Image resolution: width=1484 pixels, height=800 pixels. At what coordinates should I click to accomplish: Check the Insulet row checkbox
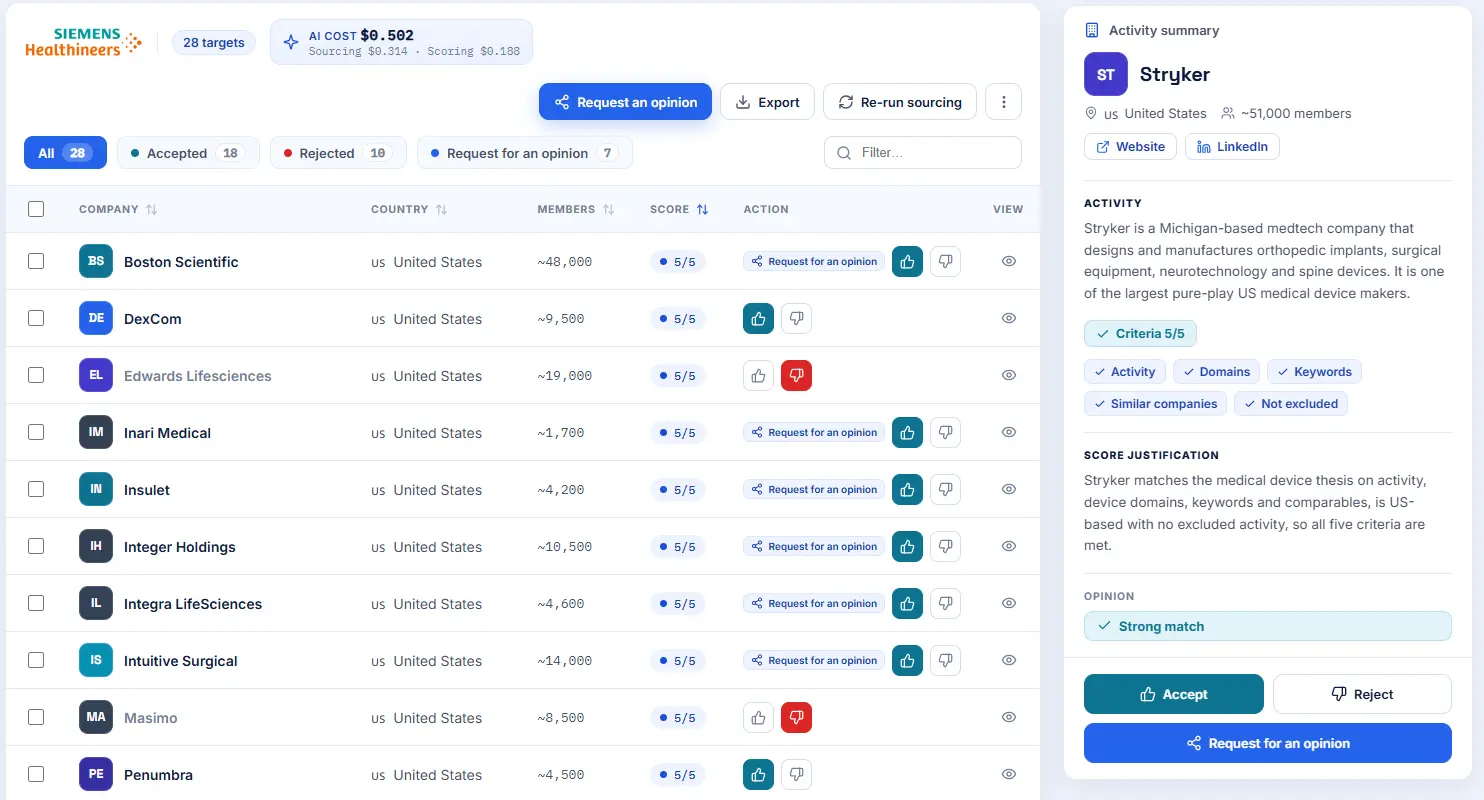coord(36,489)
